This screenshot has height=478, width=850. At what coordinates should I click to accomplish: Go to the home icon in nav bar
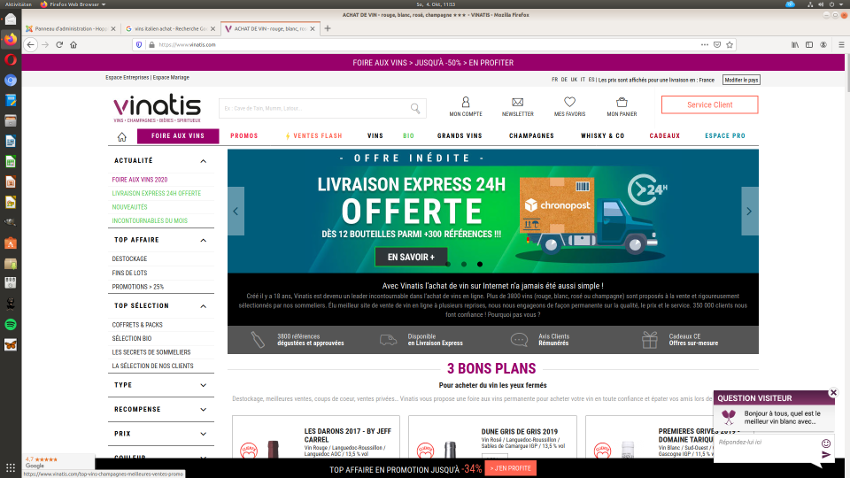[x=122, y=137]
